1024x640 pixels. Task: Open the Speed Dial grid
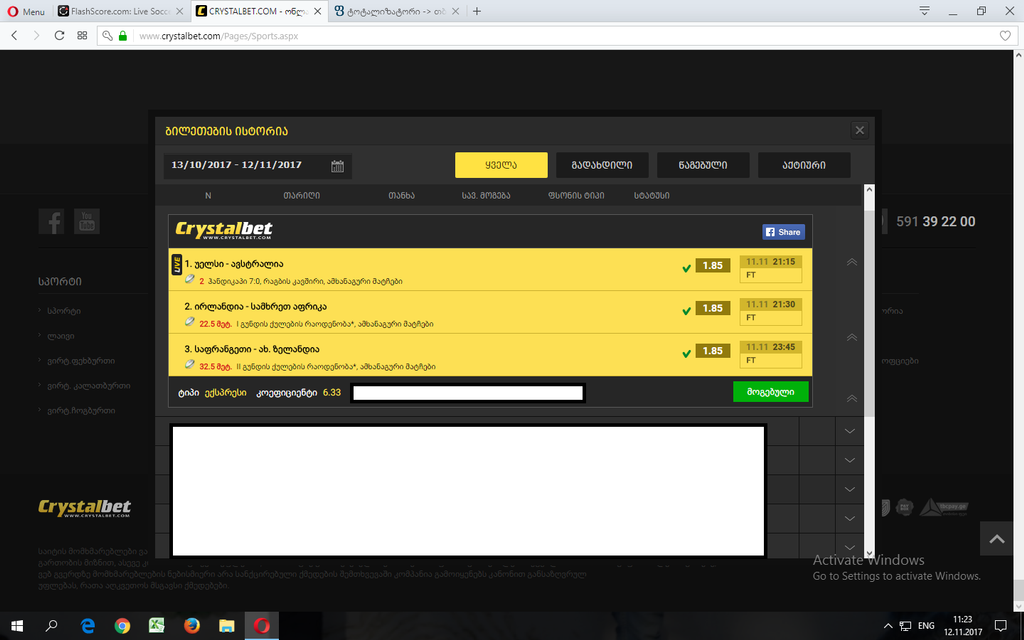click(x=82, y=35)
